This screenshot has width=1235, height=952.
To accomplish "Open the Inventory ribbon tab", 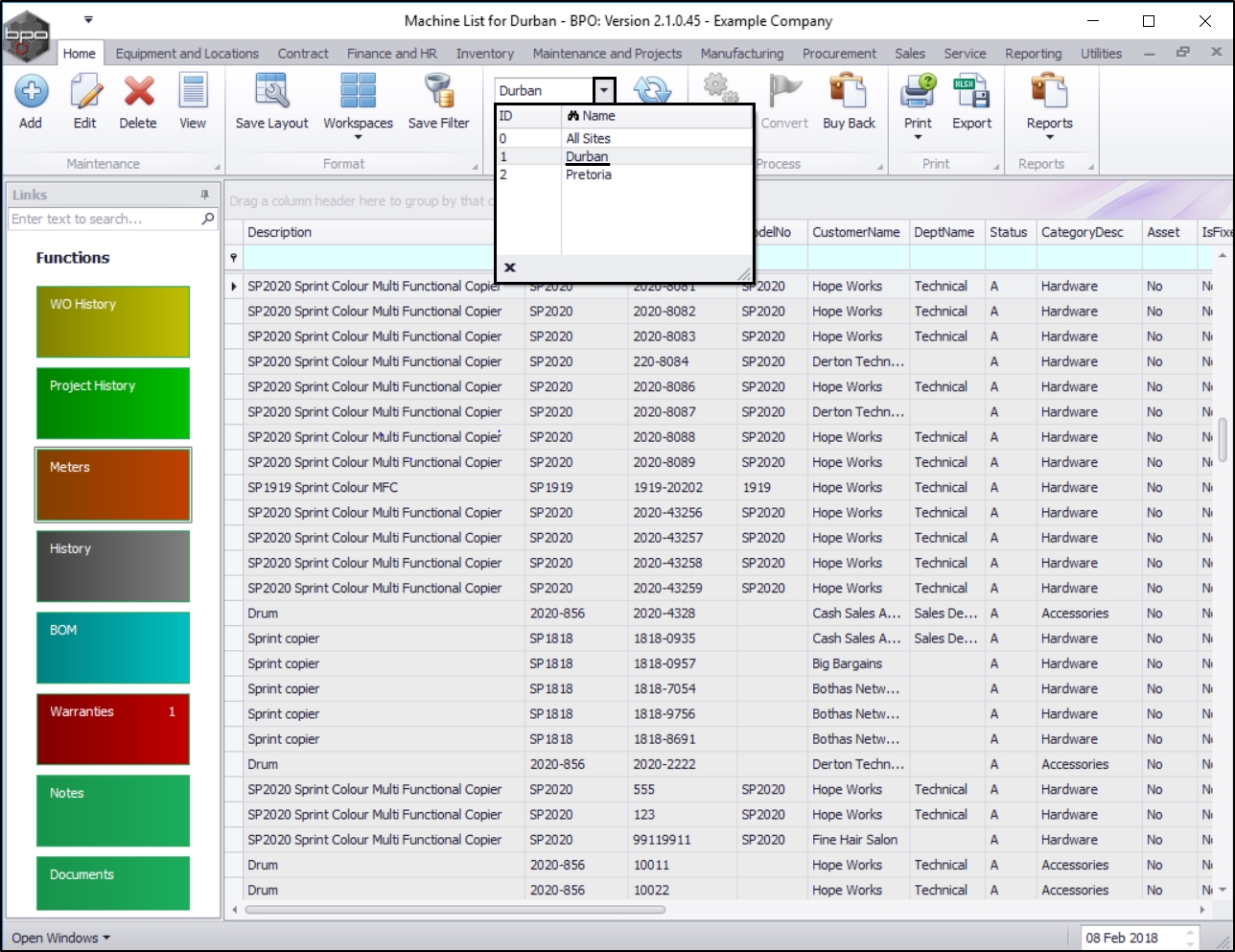I will [x=484, y=54].
